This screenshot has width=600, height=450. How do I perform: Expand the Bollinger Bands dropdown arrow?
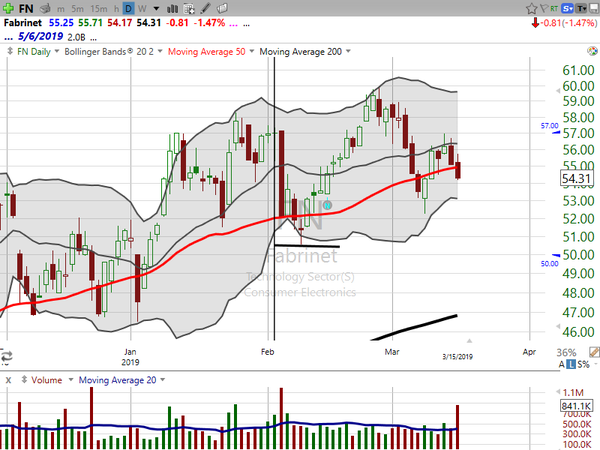tap(160, 51)
